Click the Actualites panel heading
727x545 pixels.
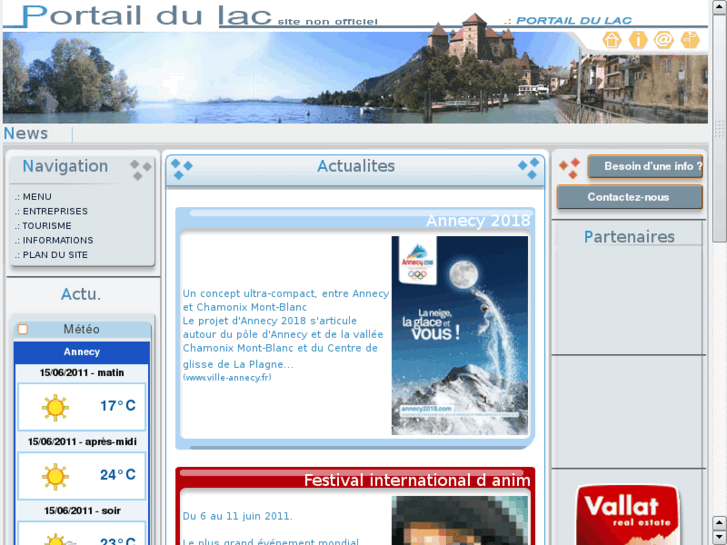[x=356, y=166]
